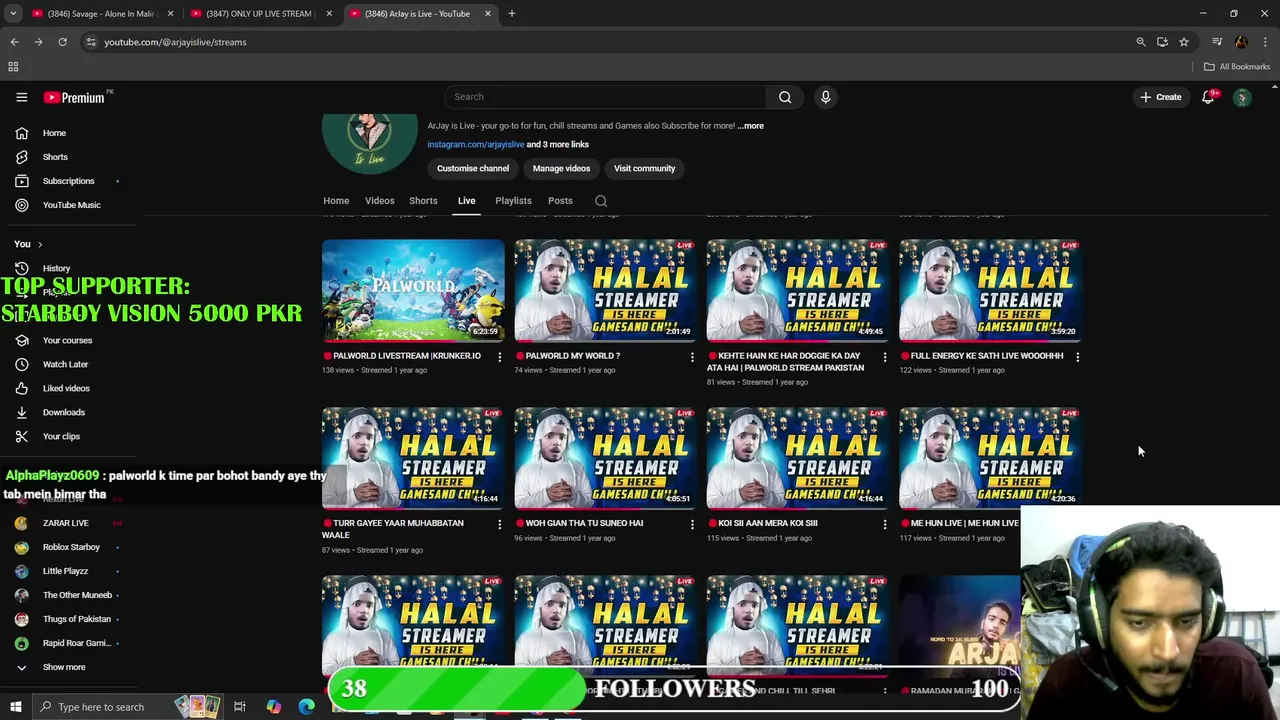Viewport: 1280px width, 720px height.
Task: Open the YouTube hamburger guide menu
Action: tap(21, 97)
